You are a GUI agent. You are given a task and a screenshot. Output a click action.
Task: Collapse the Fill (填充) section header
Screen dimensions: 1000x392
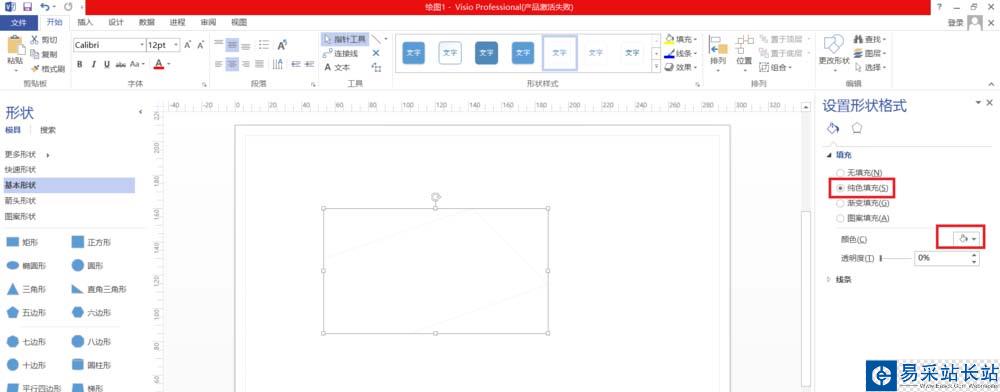[x=839, y=155]
